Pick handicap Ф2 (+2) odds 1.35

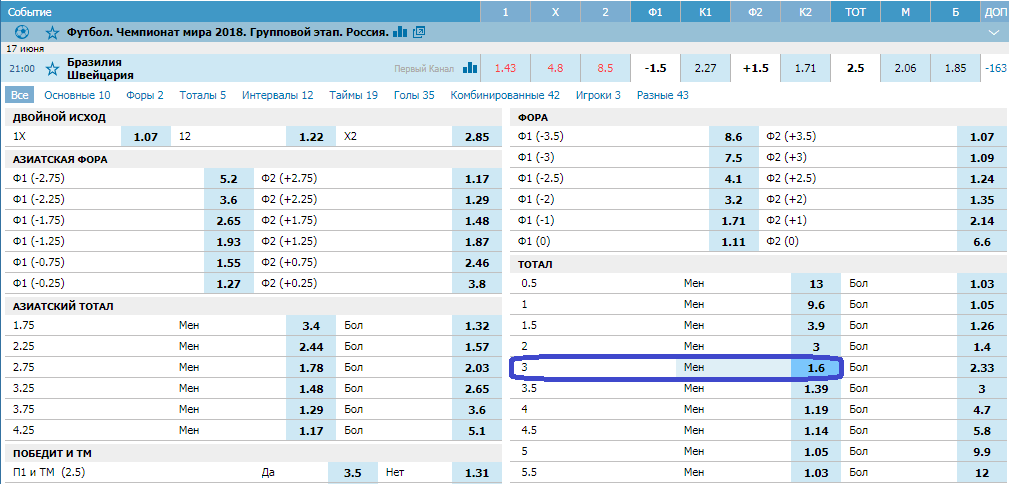(x=982, y=200)
